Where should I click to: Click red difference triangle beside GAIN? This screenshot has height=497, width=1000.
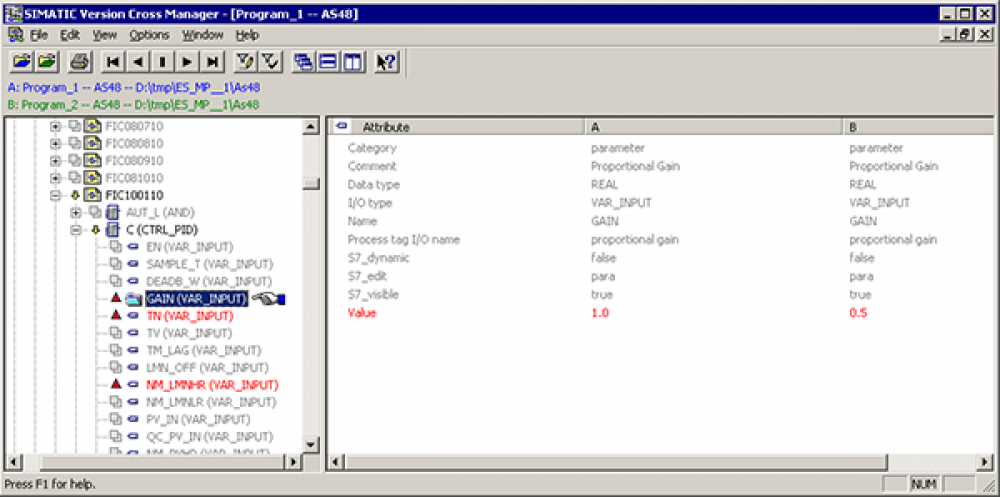click(x=115, y=298)
